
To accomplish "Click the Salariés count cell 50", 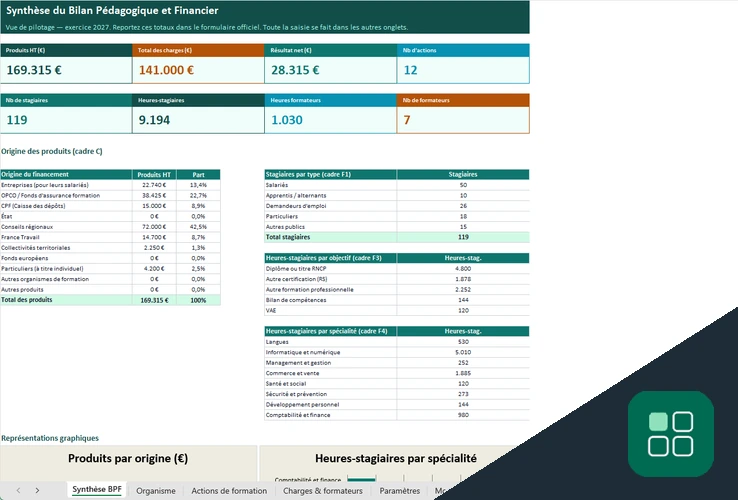I will [x=463, y=185].
